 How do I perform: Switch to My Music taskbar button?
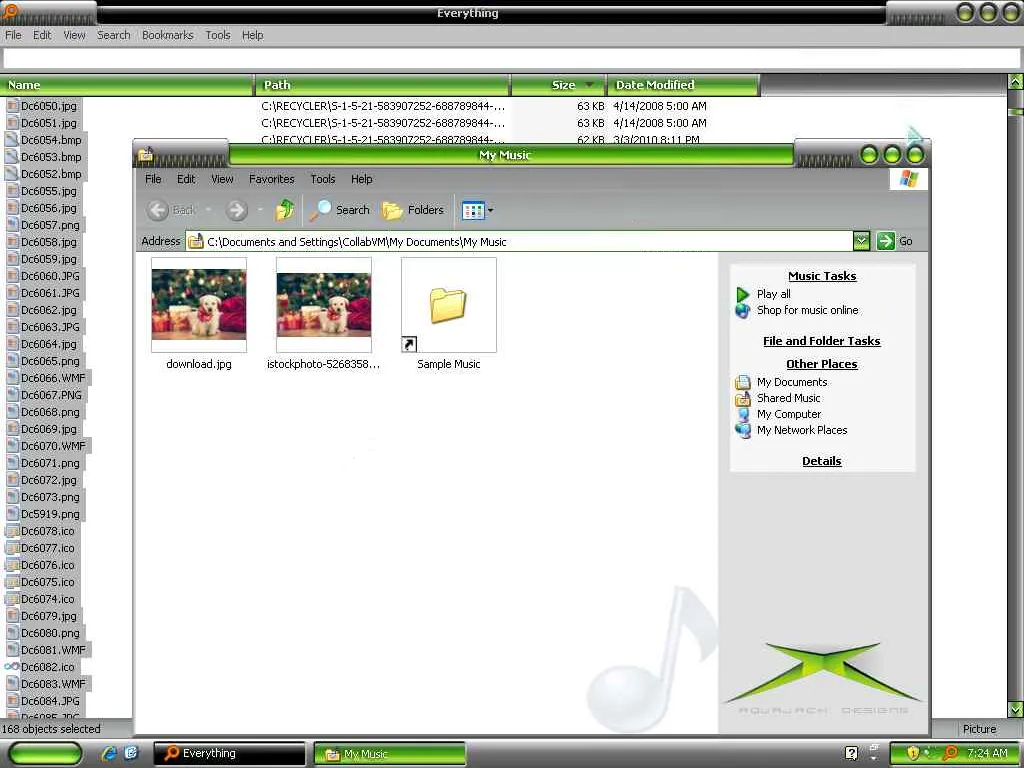click(390, 754)
